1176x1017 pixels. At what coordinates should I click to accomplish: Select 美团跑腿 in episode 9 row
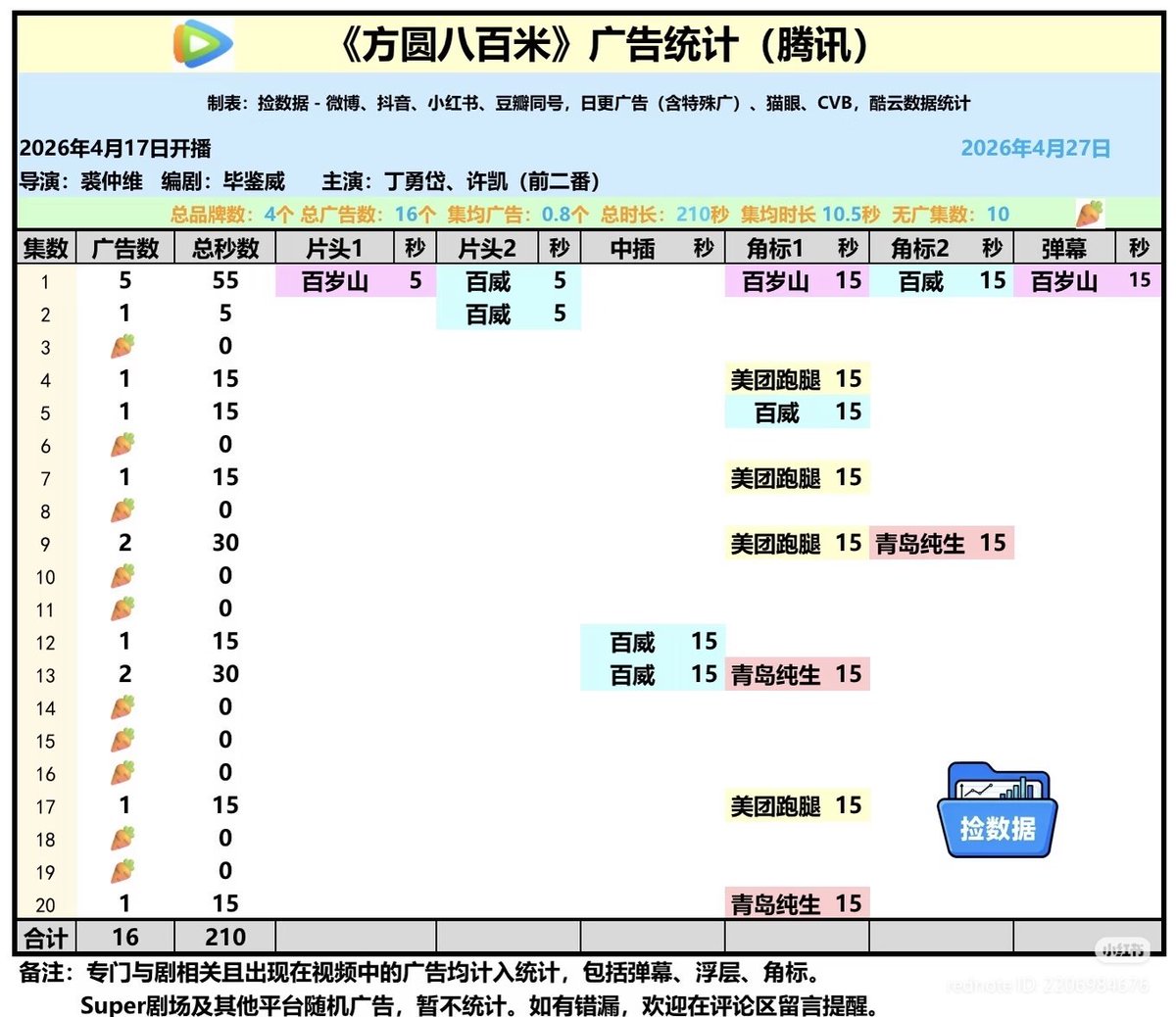point(775,544)
